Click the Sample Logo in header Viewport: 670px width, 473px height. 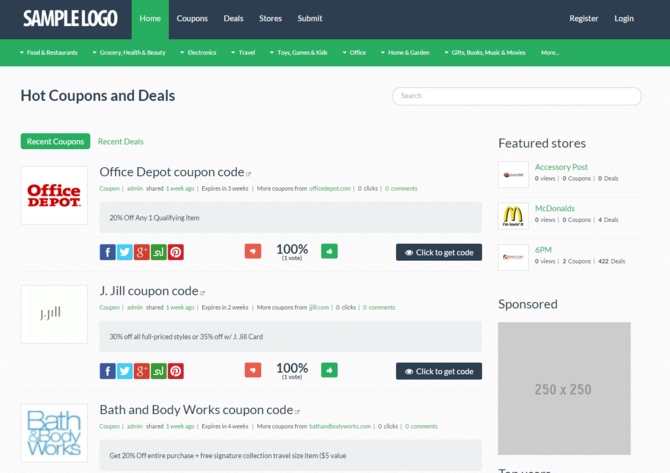coord(71,18)
